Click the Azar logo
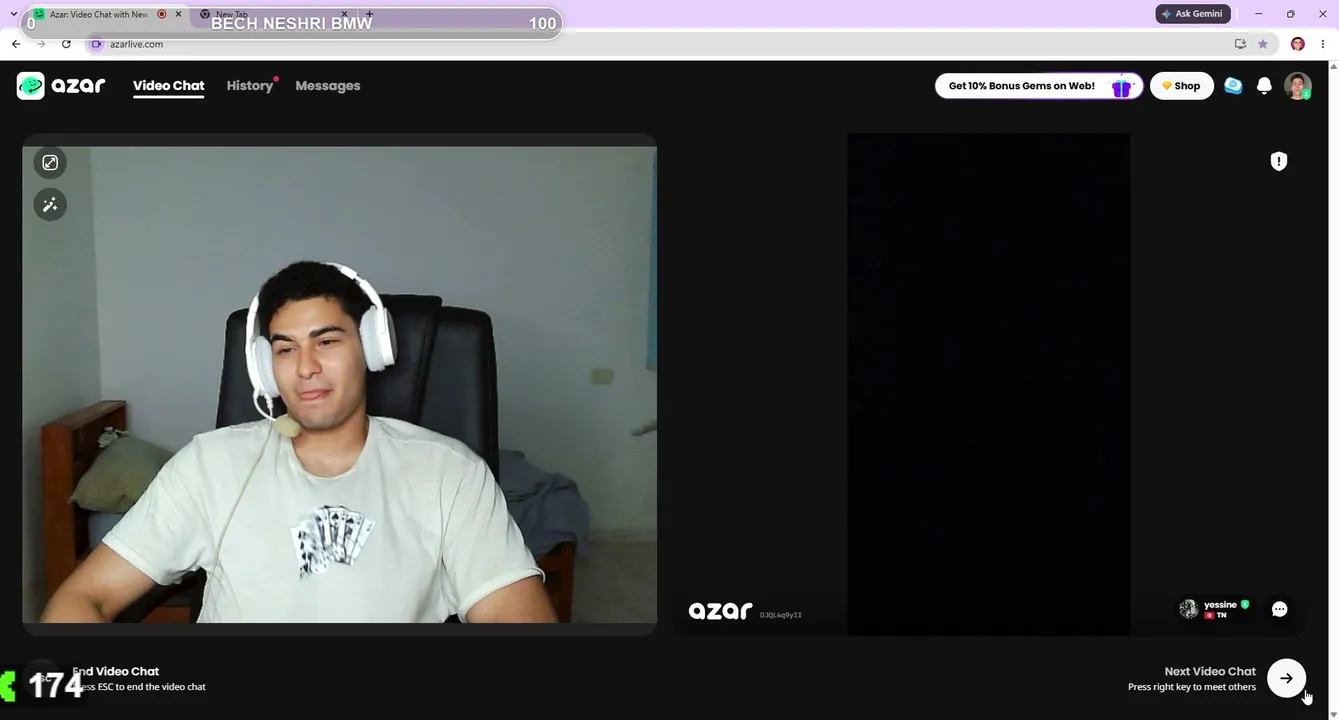This screenshot has width=1339, height=720. coord(61,86)
